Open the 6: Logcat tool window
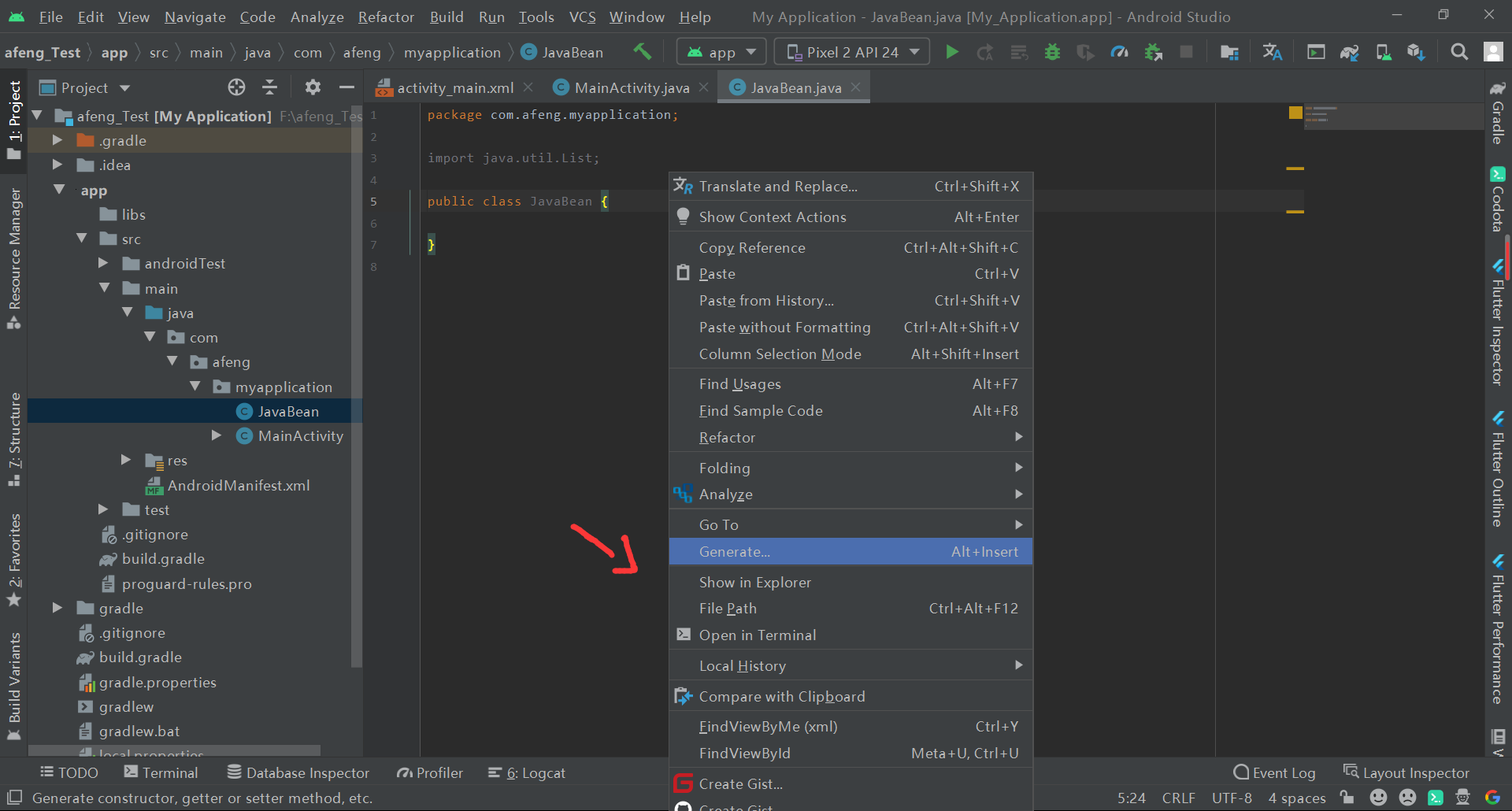Viewport: 1512px width, 811px height. (x=526, y=772)
